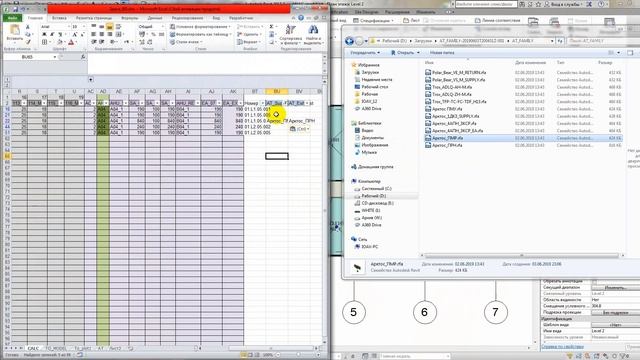Click the Back button in file dialog
This screenshot has height=360, width=640.
pyautogui.click(x=349, y=41)
